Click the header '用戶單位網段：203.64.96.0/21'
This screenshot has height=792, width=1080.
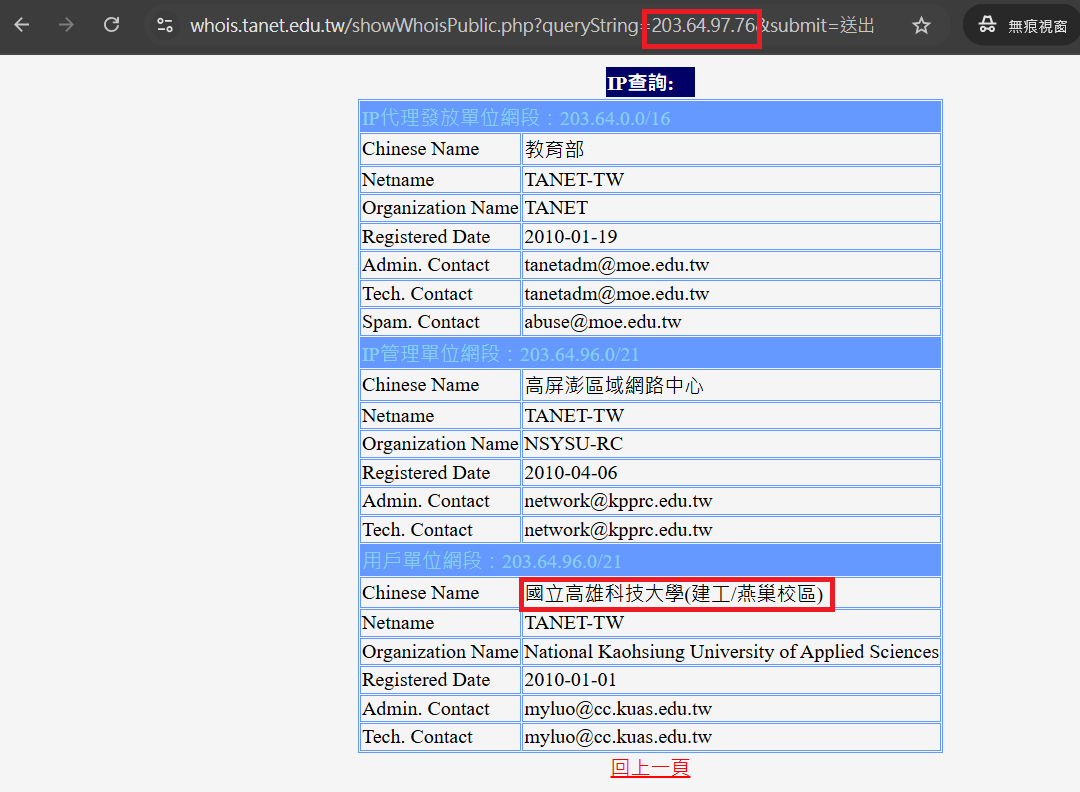pos(650,561)
